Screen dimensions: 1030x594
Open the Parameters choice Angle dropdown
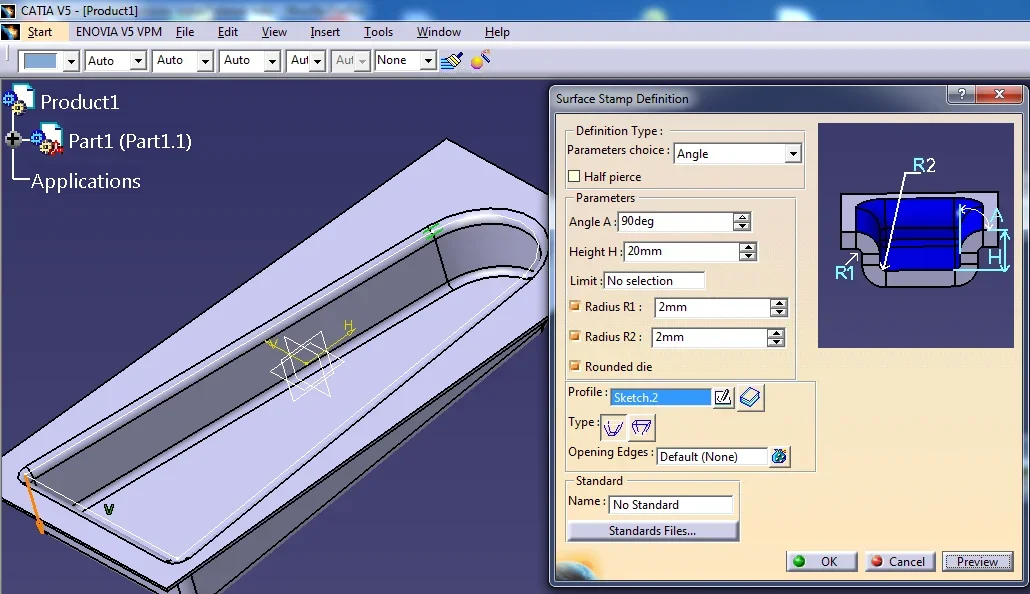pyautogui.click(x=794, y=154)
